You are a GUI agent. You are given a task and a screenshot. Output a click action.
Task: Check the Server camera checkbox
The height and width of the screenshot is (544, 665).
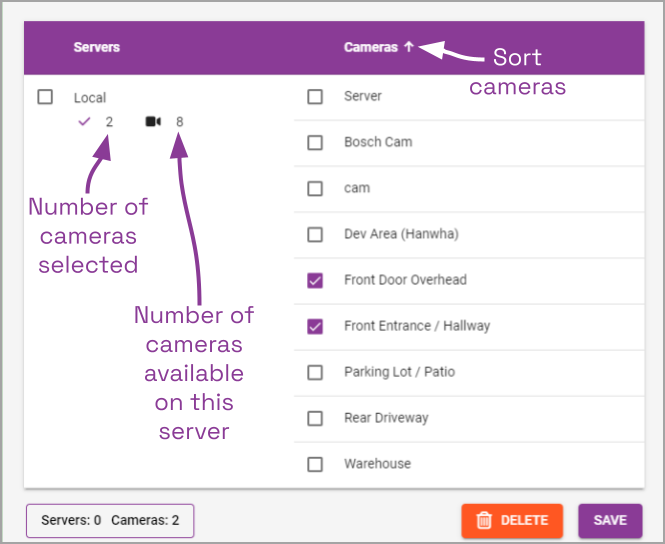pyautogui.click(x=315, y=97)
